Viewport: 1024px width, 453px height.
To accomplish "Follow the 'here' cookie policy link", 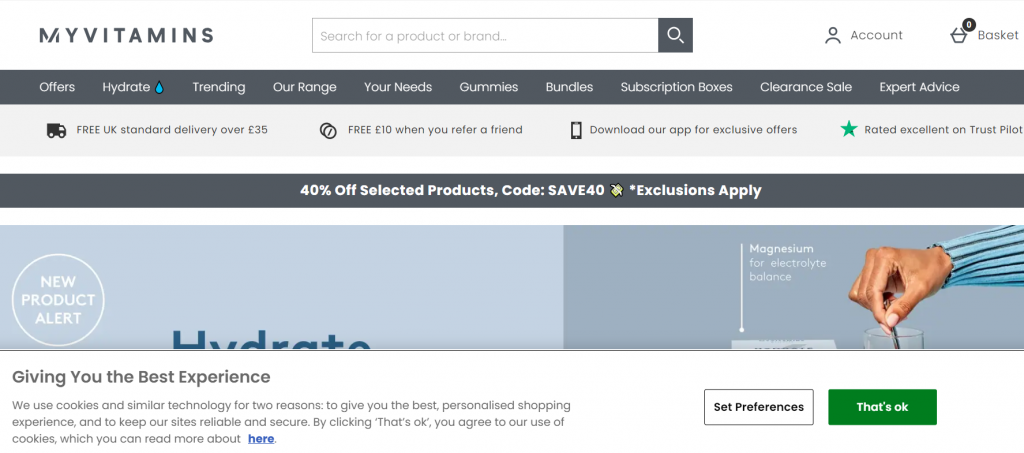I will click(x=261, y=439).
